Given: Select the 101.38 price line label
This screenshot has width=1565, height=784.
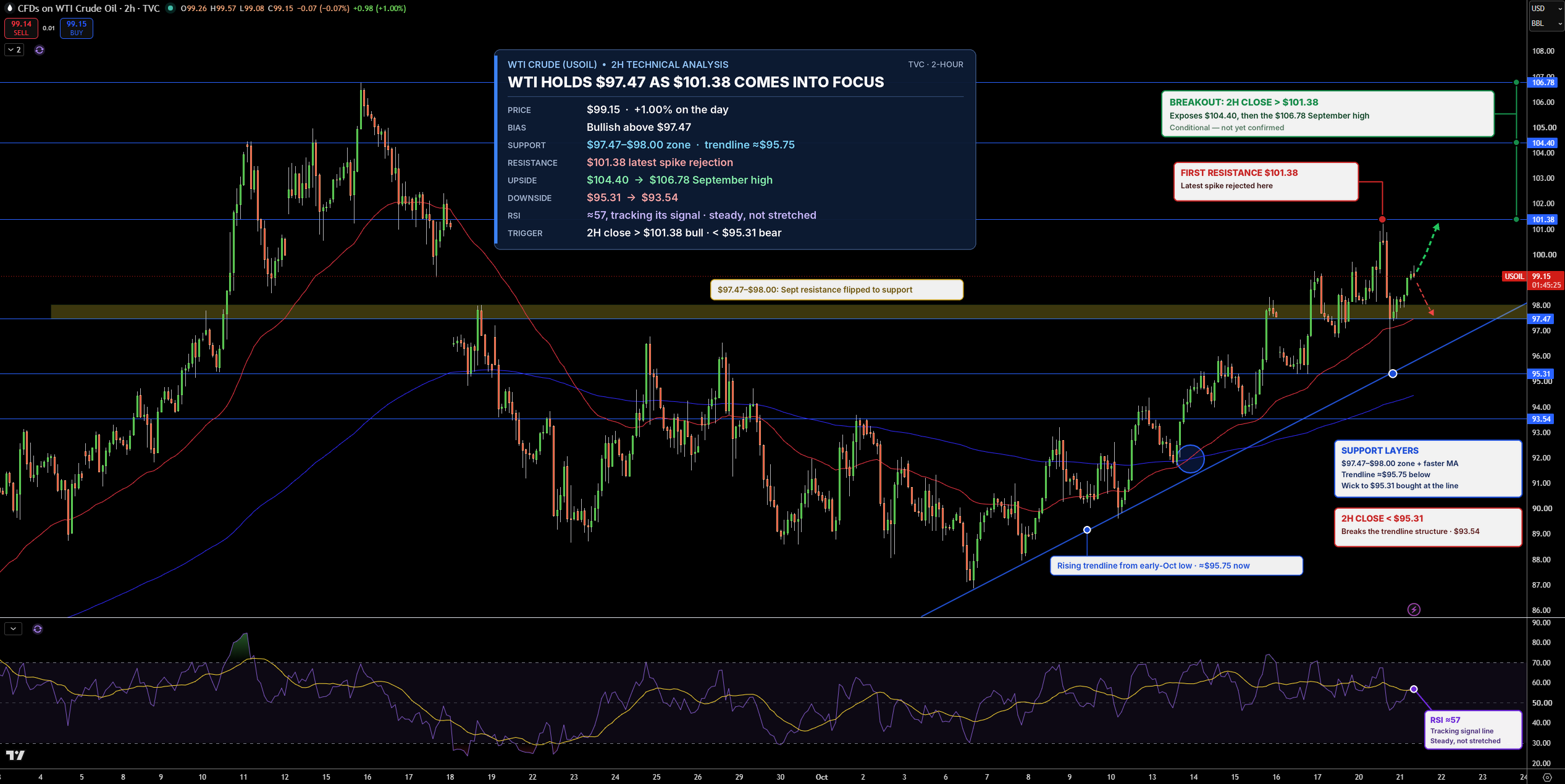Looking at the screenshot, I should click(x=1542, y=220).
